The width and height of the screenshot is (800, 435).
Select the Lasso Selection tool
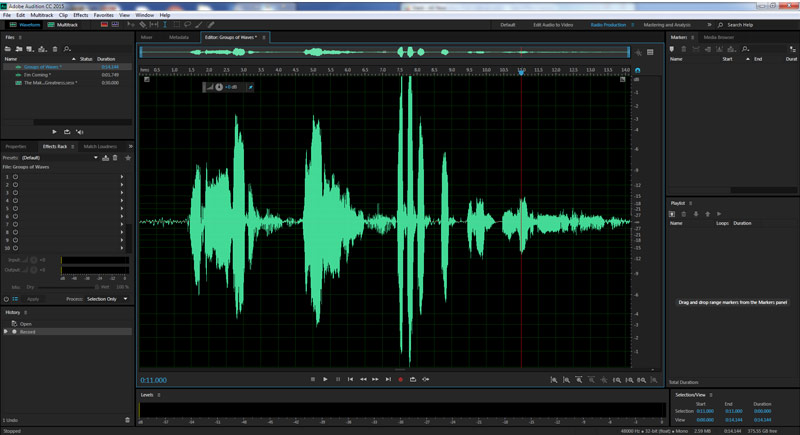[x=187, y=24]
